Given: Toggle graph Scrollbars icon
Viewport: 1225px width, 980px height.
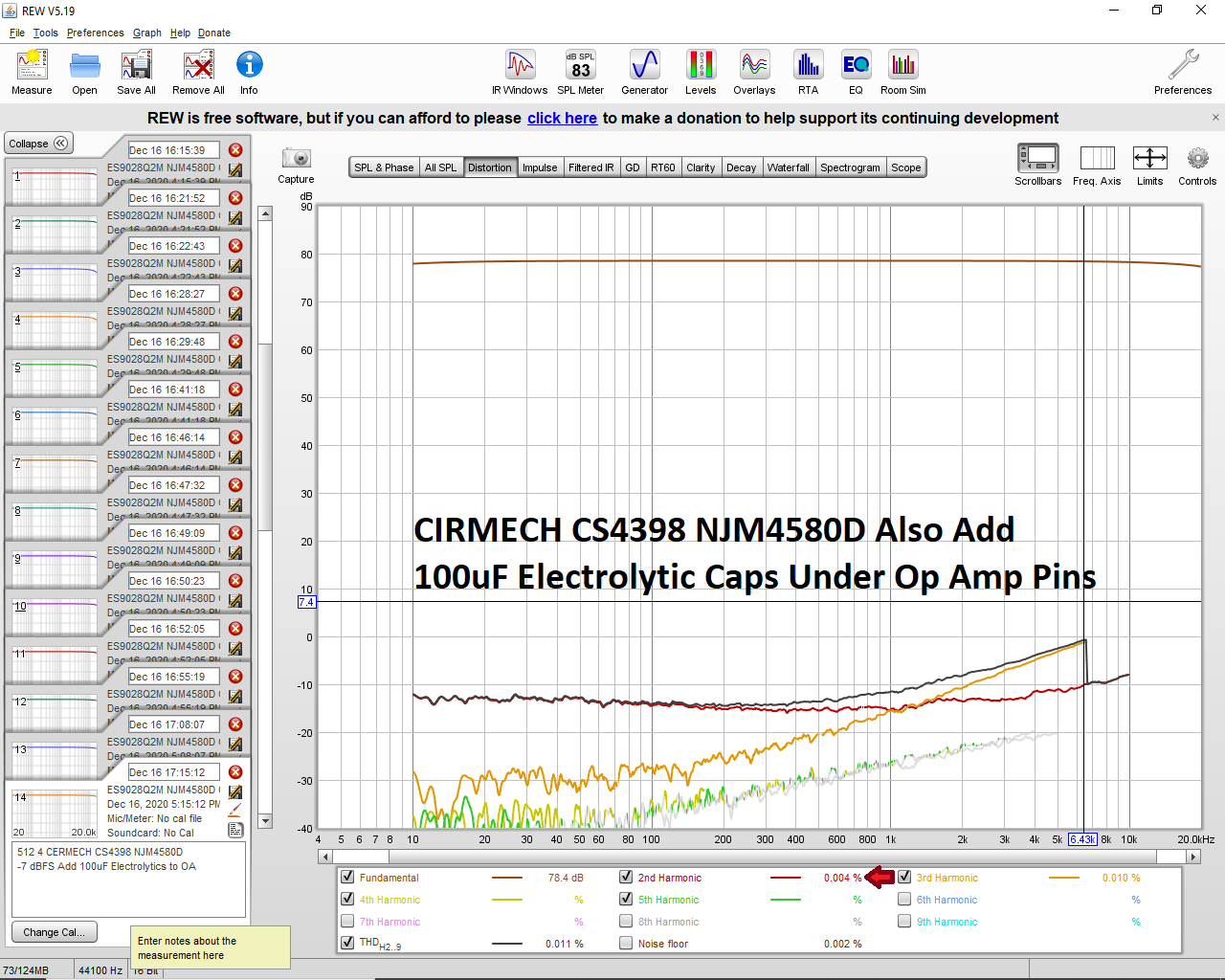Looking at the screenshot, I should (x=1037, y=157).
